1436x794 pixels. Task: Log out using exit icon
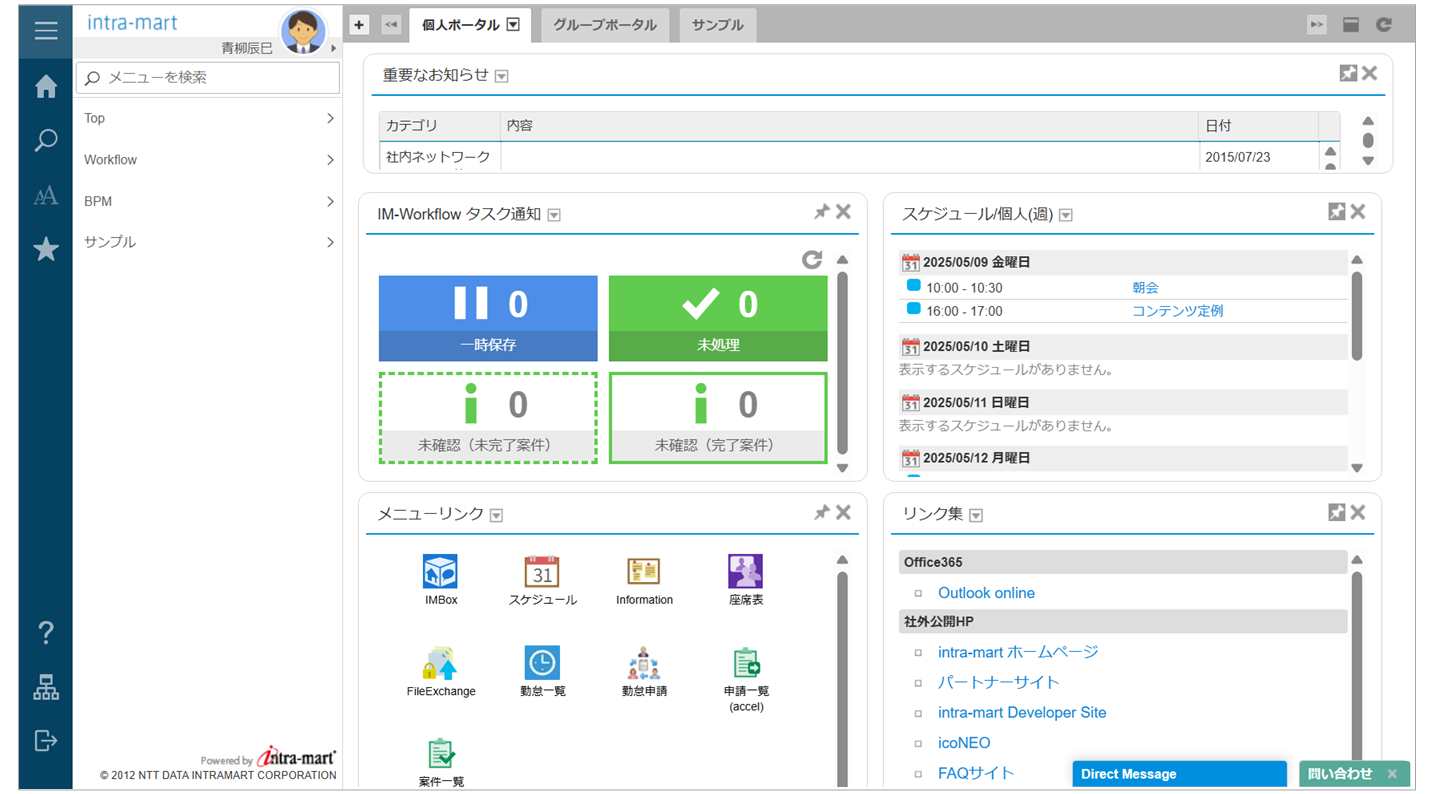[45, 740]
